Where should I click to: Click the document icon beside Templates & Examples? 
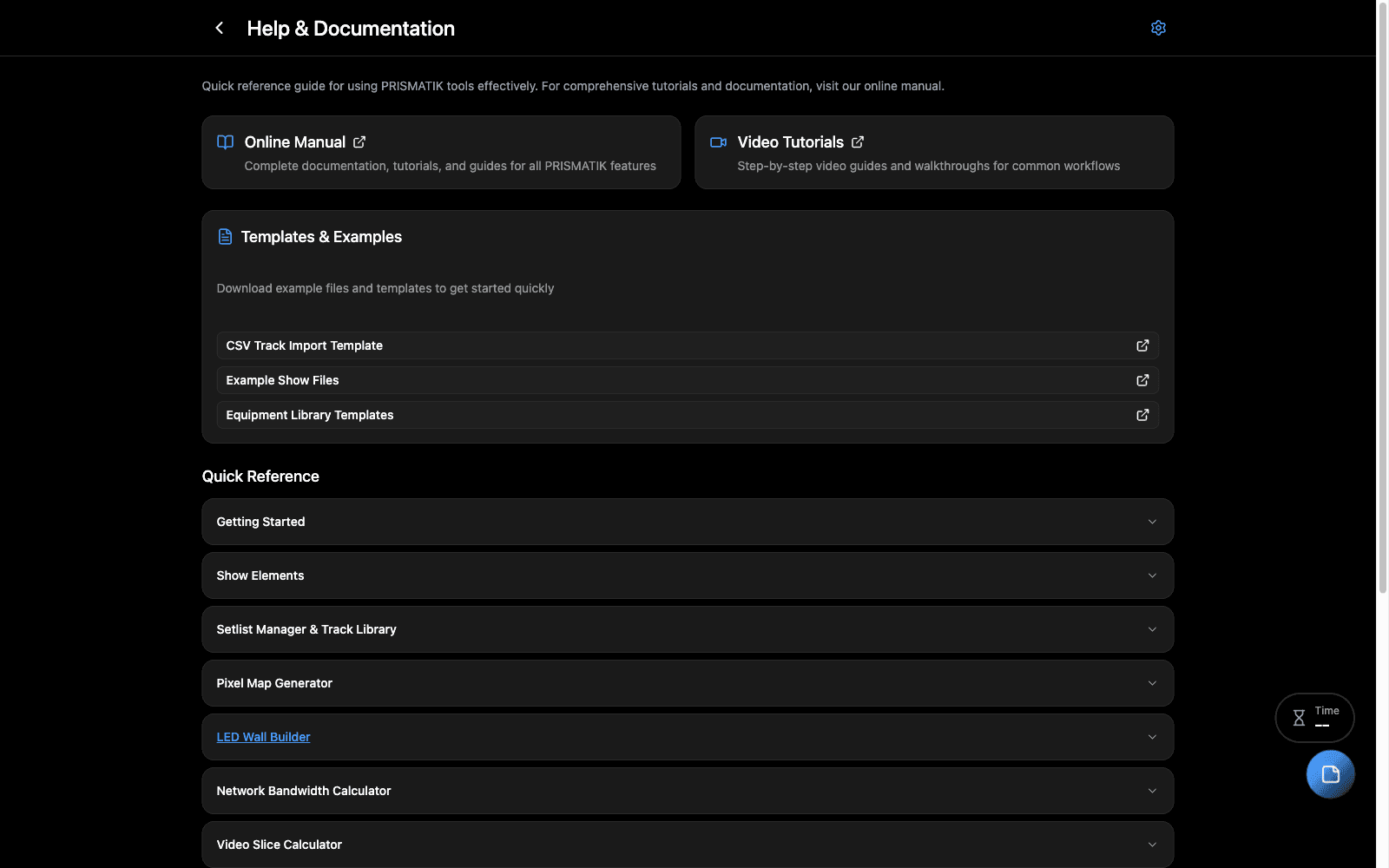[x=225, y=237]
